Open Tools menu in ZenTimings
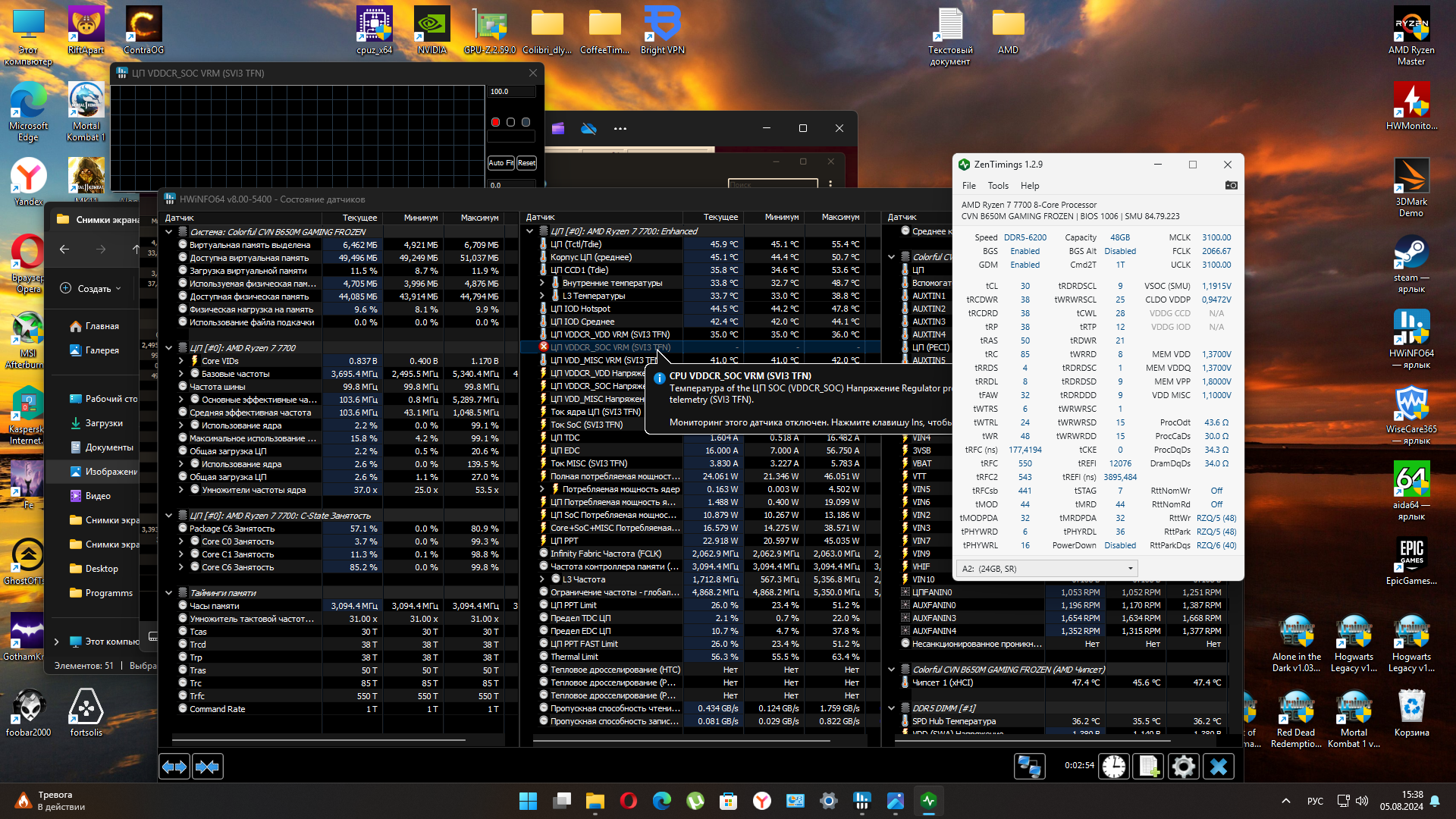Screen dimensions: 1456x819 (x=997, y=186)
